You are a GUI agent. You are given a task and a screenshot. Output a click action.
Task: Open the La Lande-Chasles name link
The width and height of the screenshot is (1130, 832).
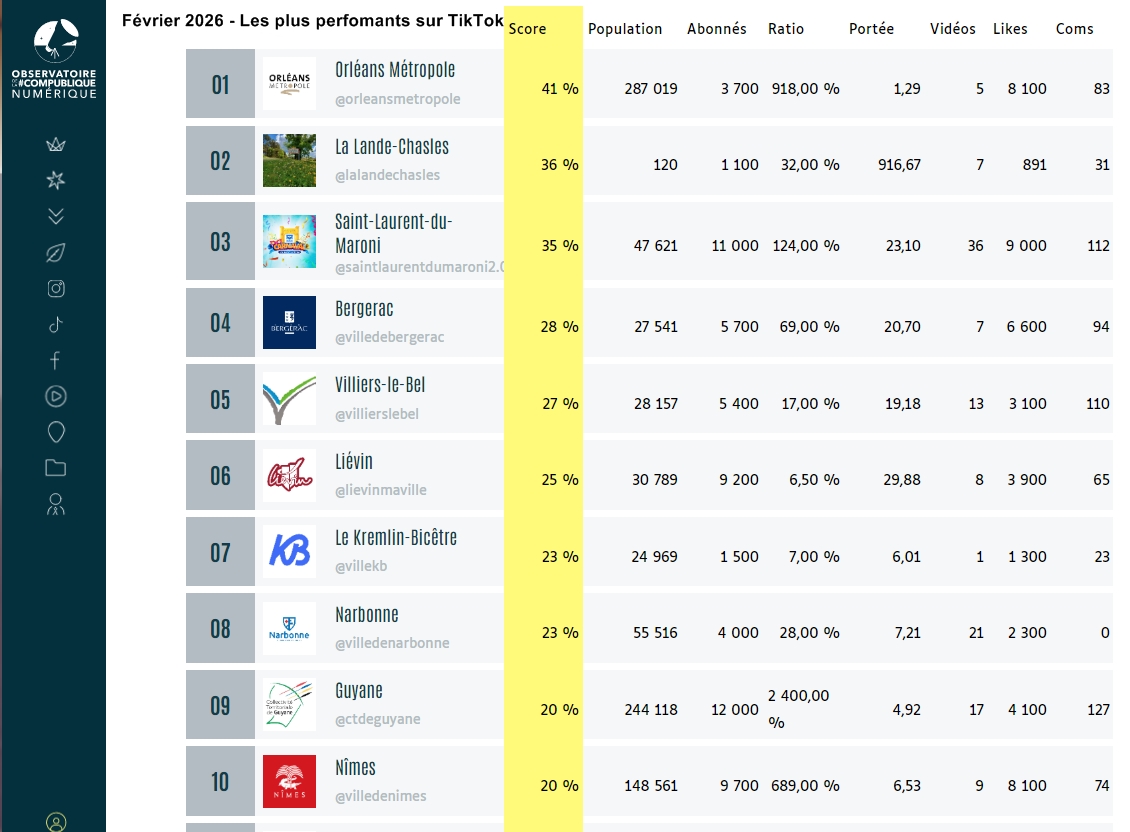(x=392, y=146)
